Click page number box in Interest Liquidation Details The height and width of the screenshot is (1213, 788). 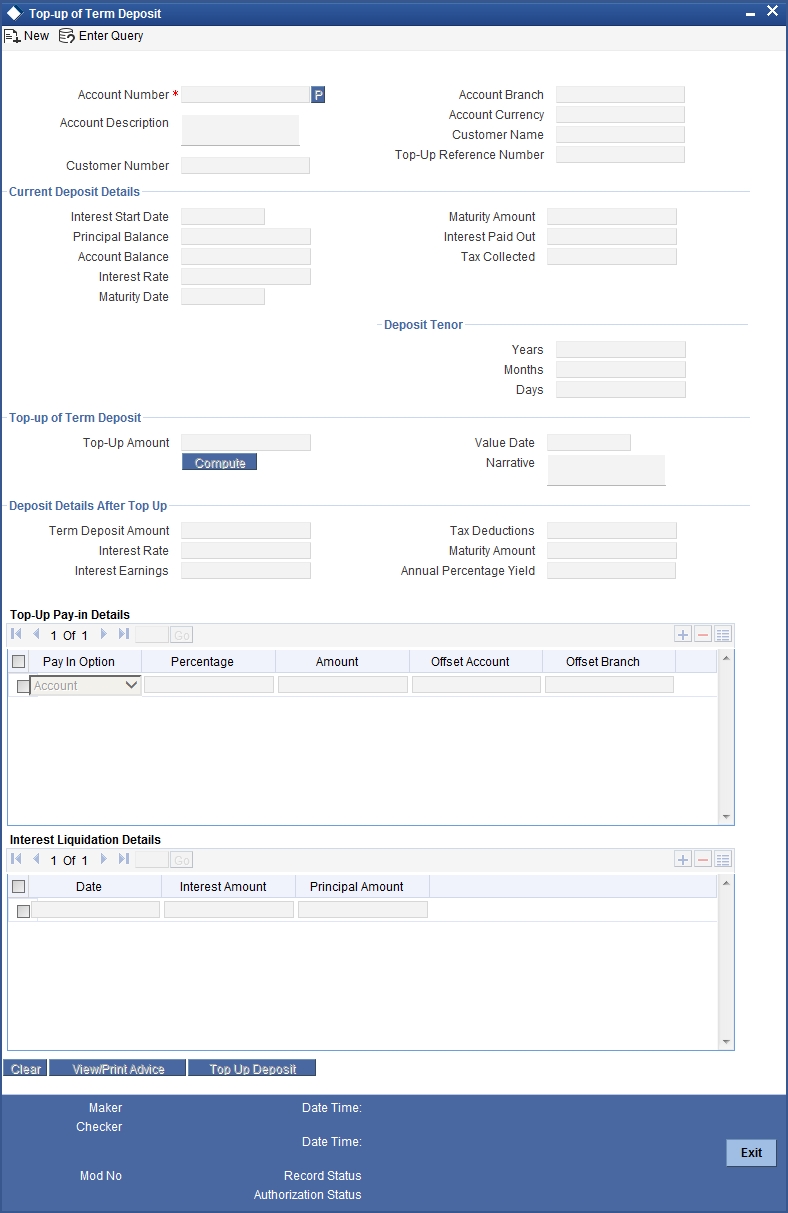pos(151,860)
